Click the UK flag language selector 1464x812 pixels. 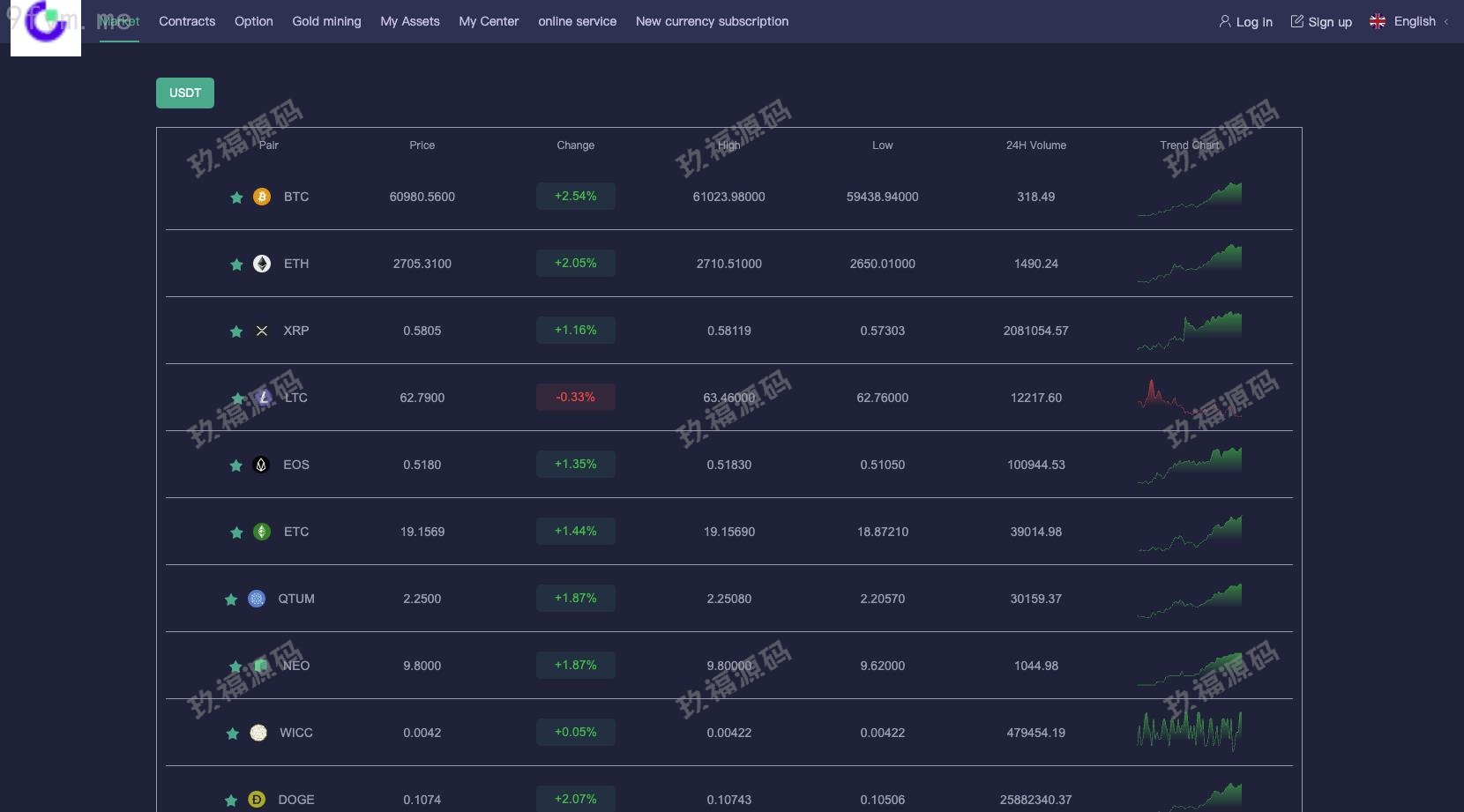pyautogui.click(x=1377, y=21)
